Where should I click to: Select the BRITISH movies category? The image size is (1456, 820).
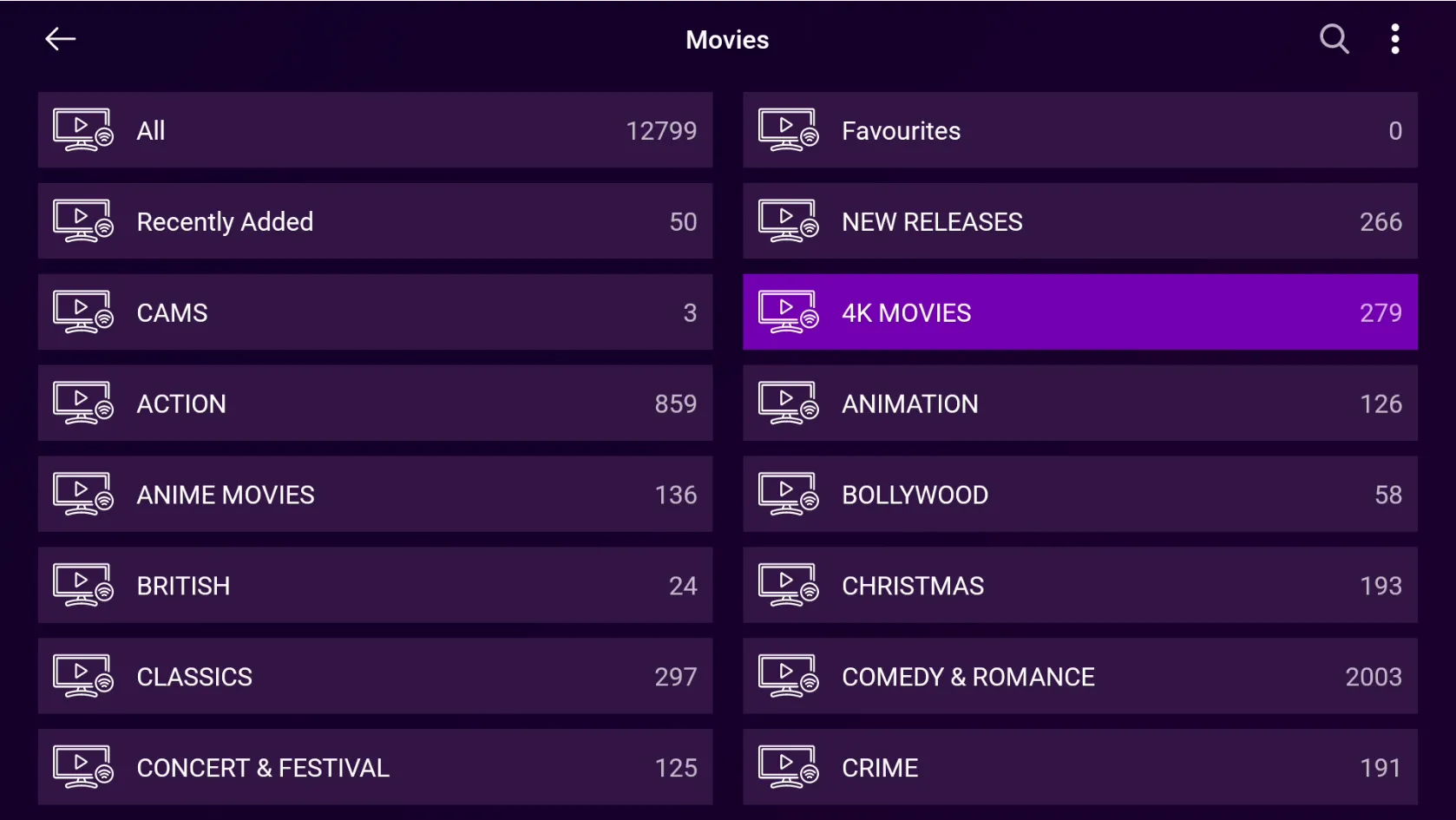pyautogui.click(x=375, y=586)
